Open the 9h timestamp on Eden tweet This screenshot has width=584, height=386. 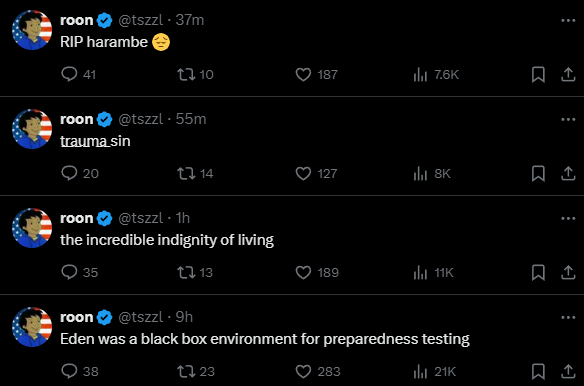click(184, 317)
